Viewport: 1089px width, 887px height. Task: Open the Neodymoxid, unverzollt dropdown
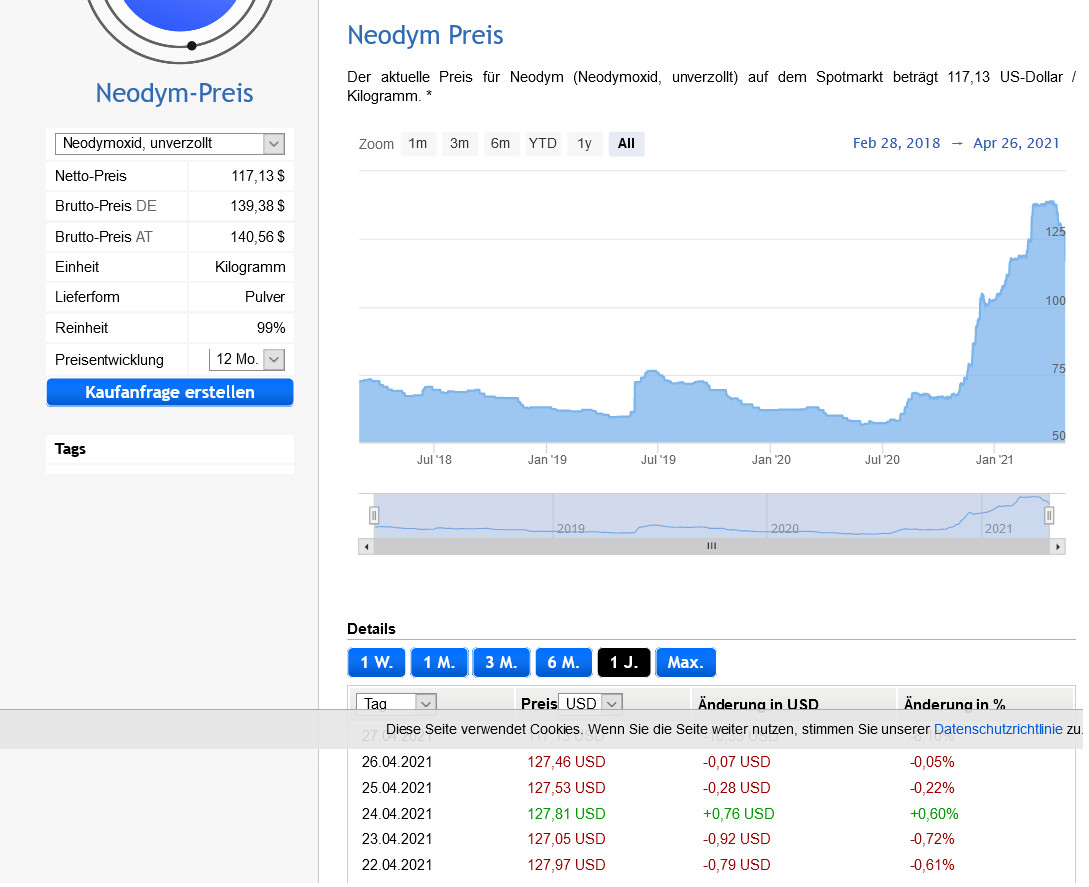pos(169,144)
